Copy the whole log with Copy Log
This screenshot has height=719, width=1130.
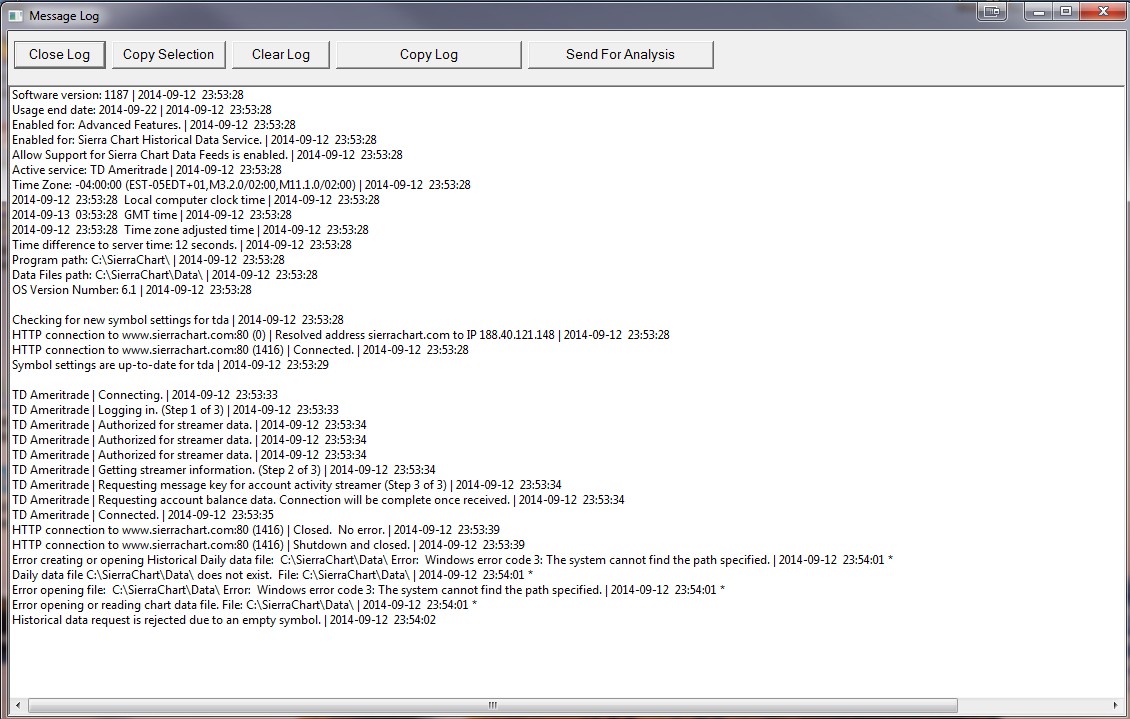tap(429, 55)
